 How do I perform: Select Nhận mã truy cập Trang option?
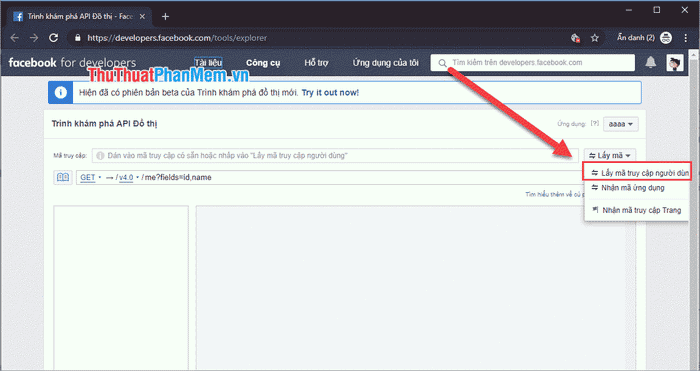tap(637, 210)
